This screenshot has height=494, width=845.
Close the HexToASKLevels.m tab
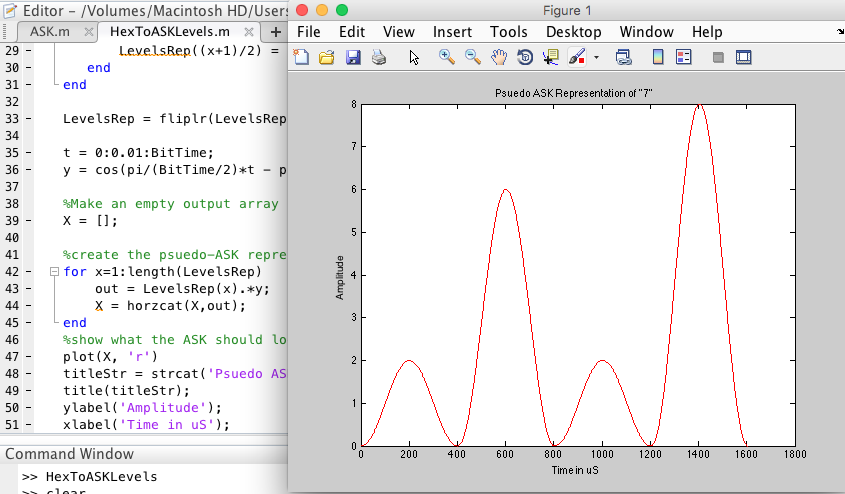pyautogui.click(x=249, y=32)
